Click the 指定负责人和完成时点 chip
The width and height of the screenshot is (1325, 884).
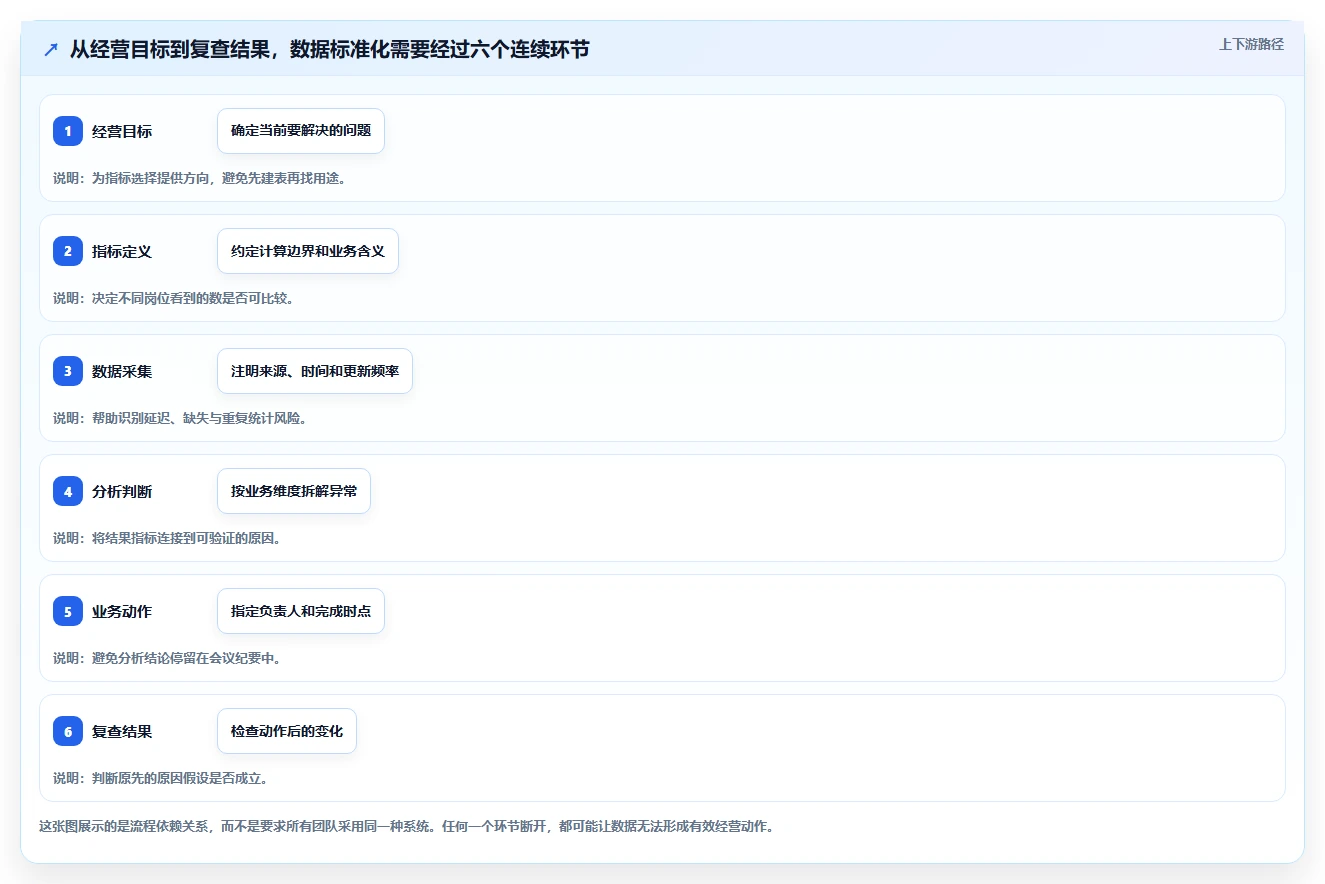click(x=301, y=611)
